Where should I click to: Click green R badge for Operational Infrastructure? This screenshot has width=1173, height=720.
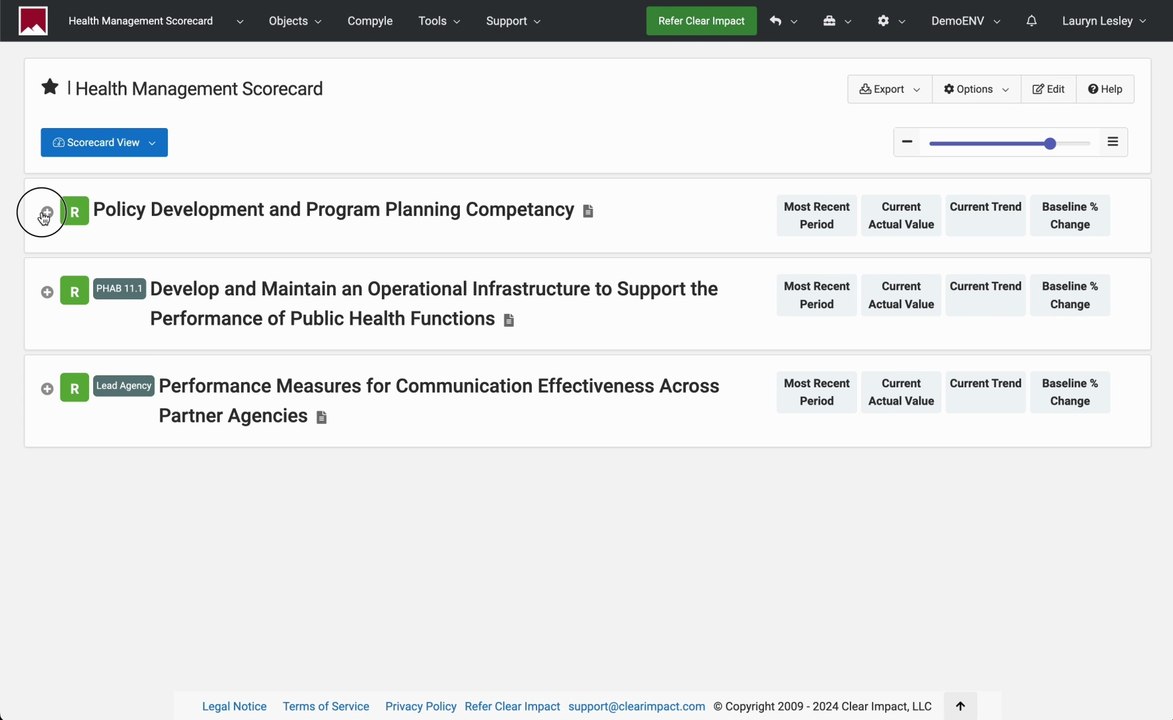click(x=75, y=290)
